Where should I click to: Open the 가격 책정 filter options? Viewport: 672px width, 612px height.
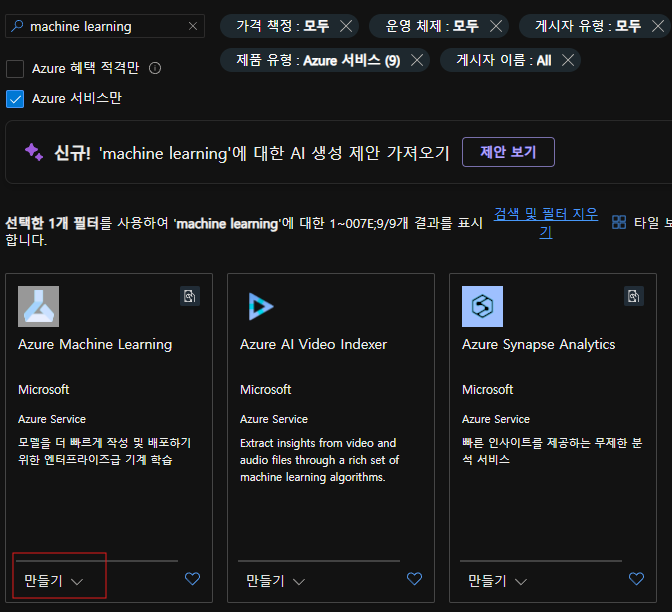282,26
